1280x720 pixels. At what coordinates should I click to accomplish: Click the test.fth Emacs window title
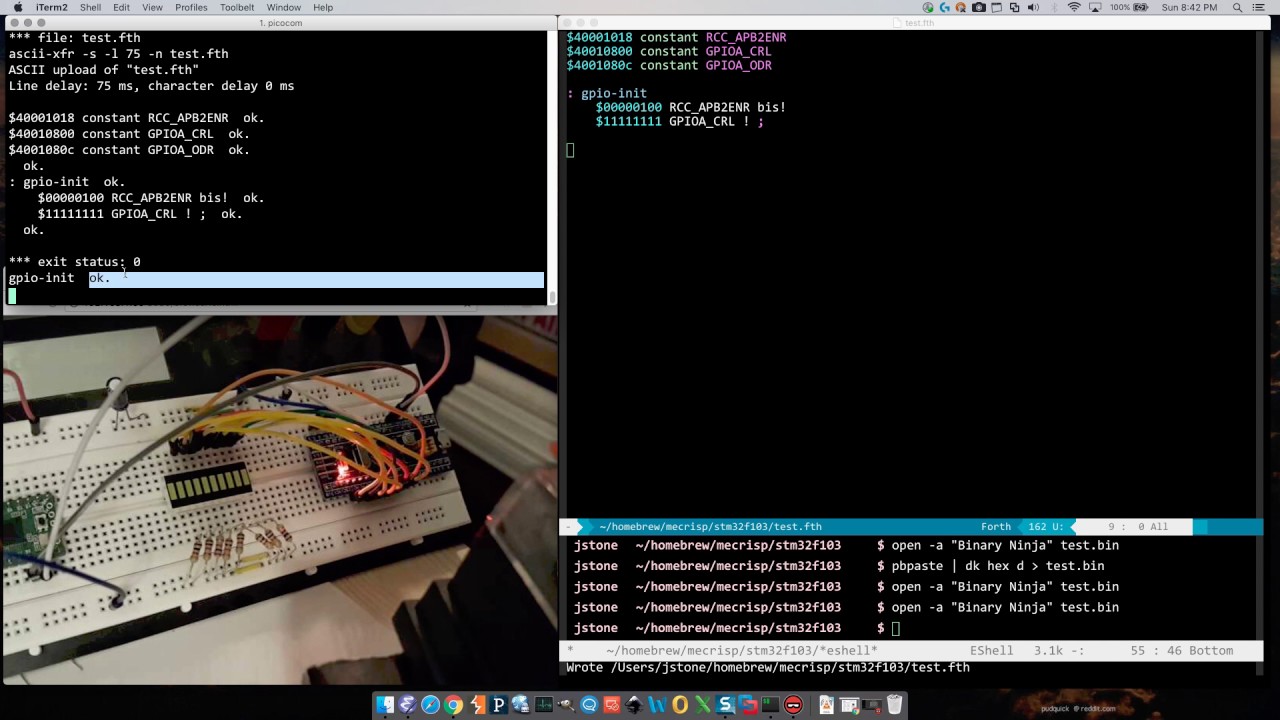(919, 23)
